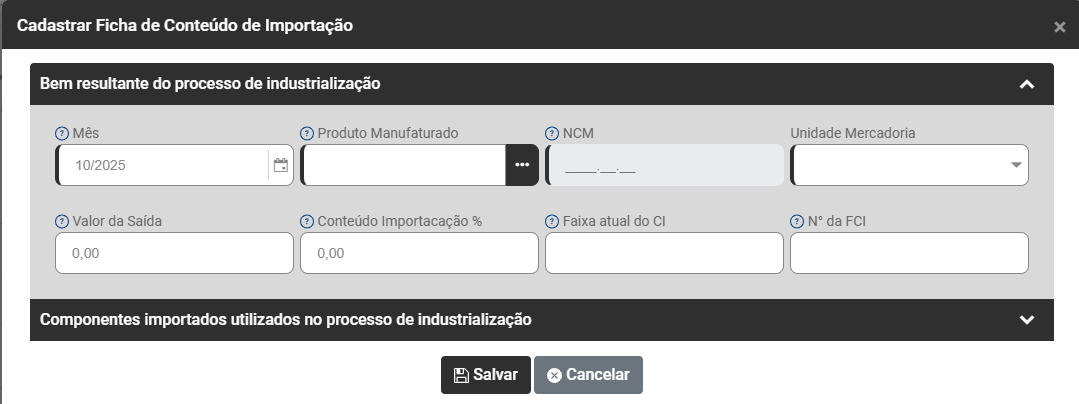The width and height of the screenshot is (1079, 404).
Task: Click the Produto Manufaturado text field
Action: pyautogui.click(x=403, y=165)
